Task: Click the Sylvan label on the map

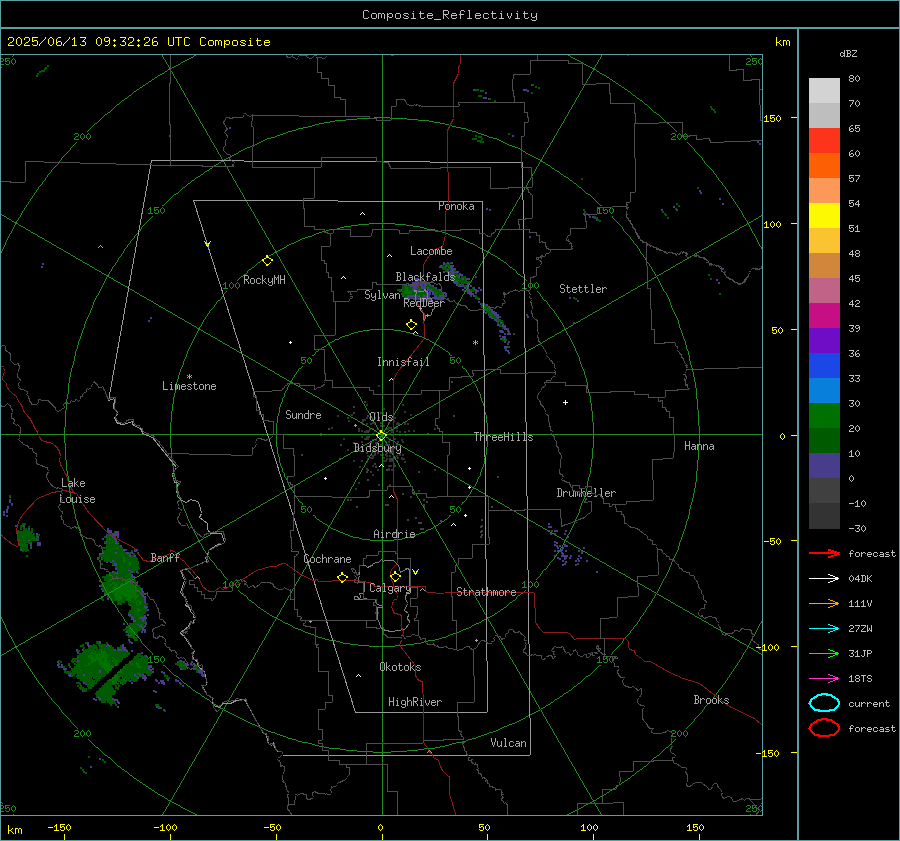Action: point(382,295)
